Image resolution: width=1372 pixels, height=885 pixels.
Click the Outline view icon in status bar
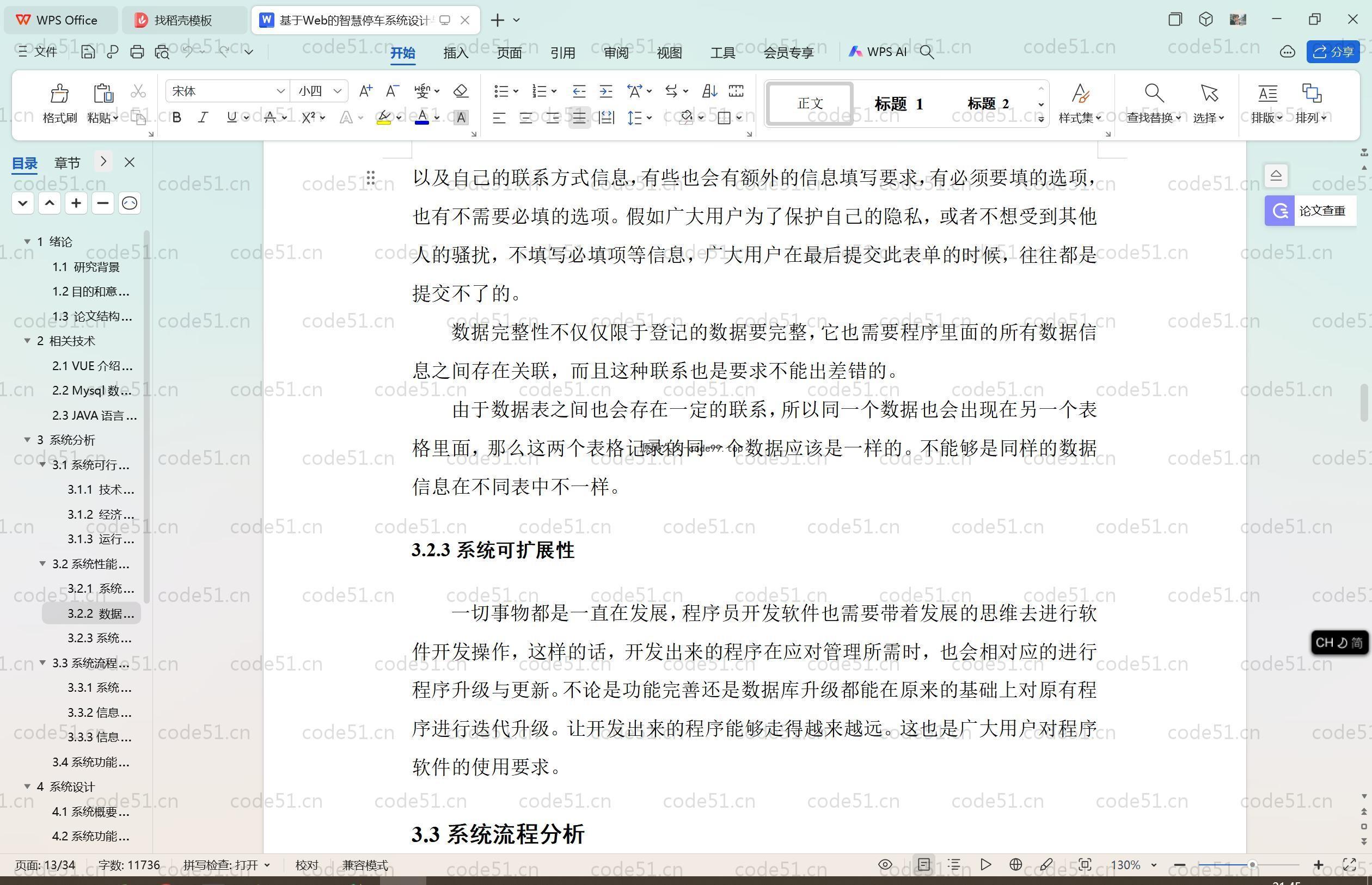tap(954, 864)
